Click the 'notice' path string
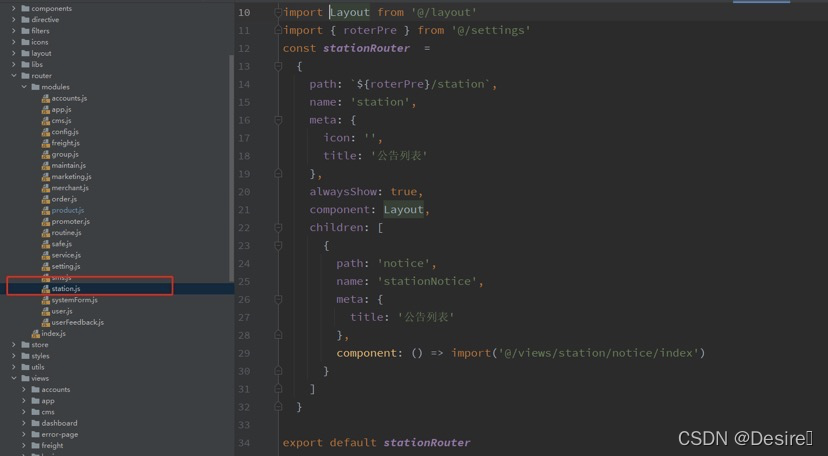The width and height of the screenshot is (828, 456). point(403,263)
